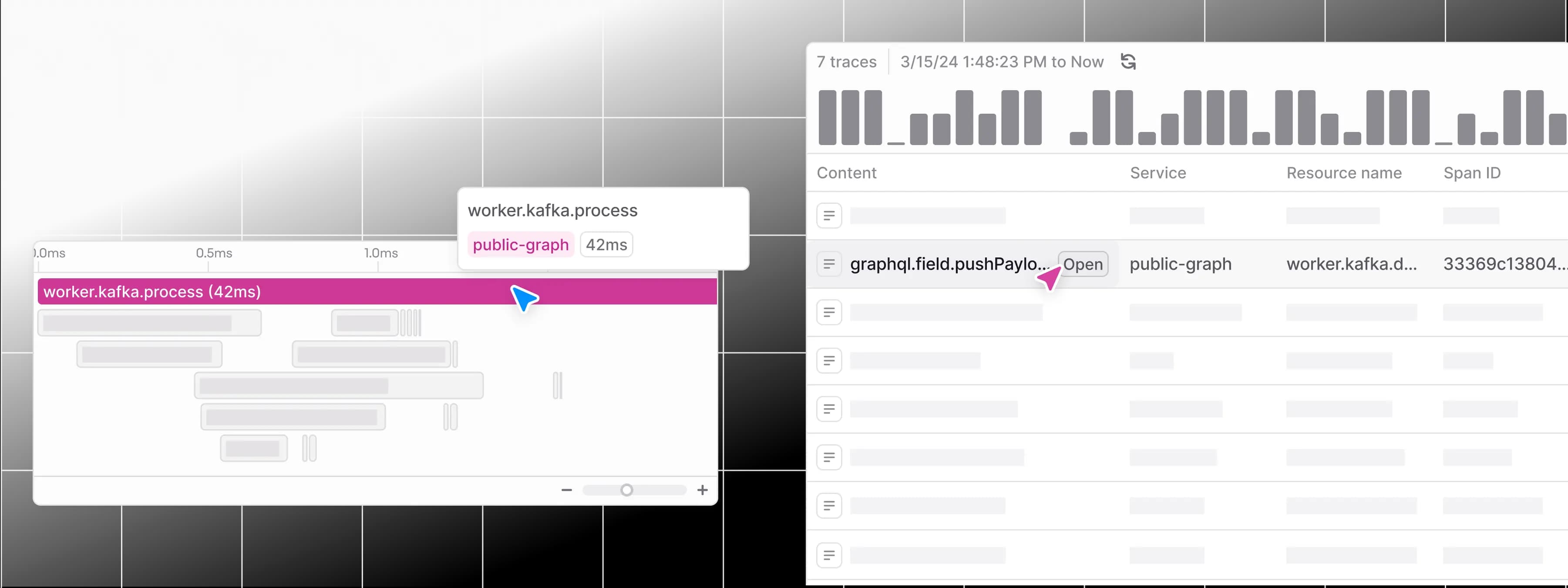Click the public-graph tag in tooltip
The image size is (1568, 588).
(521, 244)
